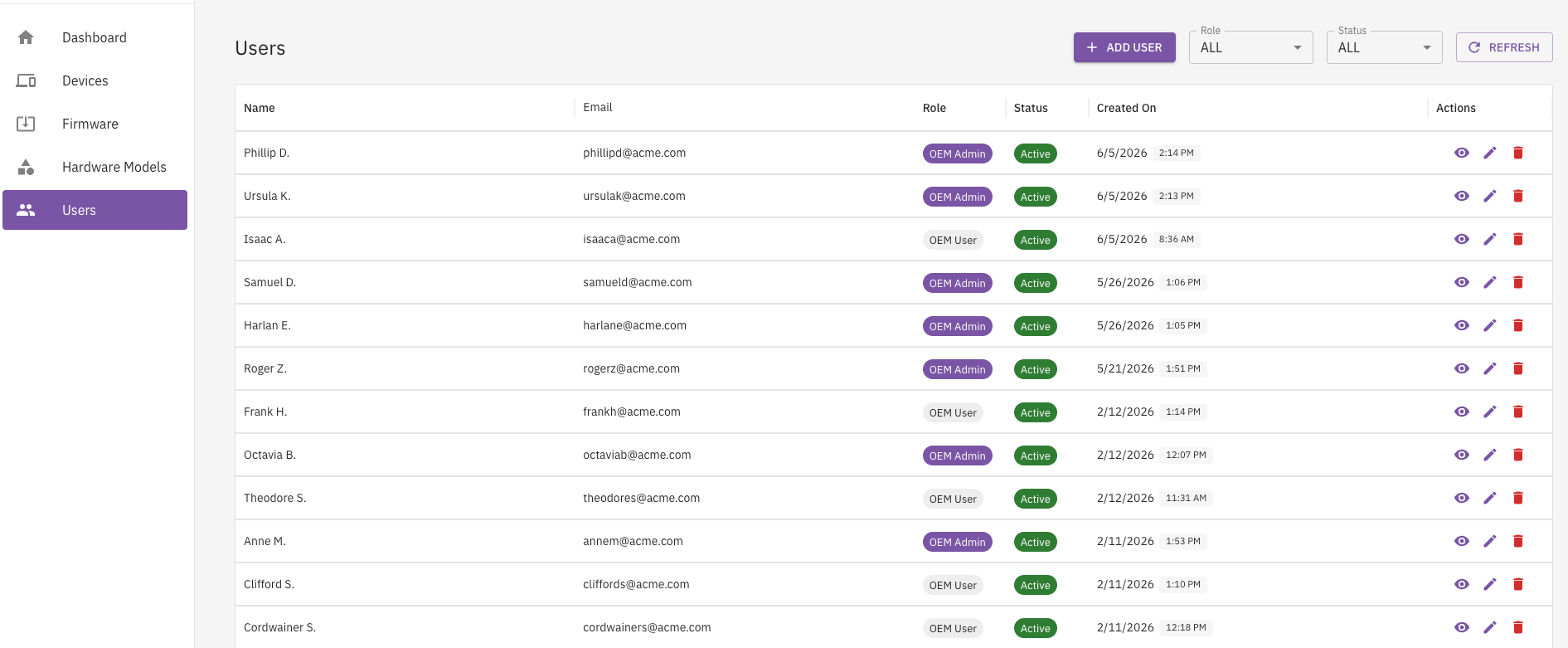The height and width of the screenshot is (648, 1568).
Task: Edit user Samuel D.
Action: point(1490,282)
